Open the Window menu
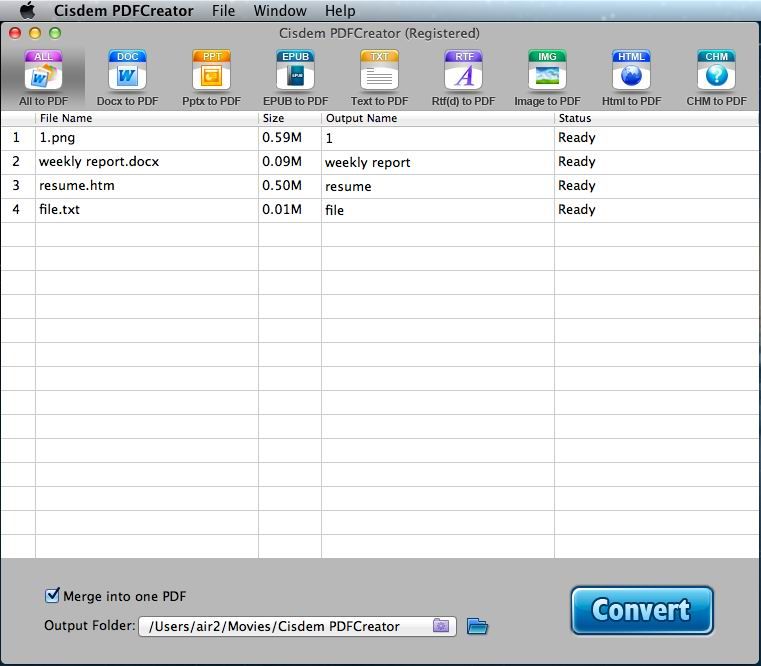 (x=280, y=11)
